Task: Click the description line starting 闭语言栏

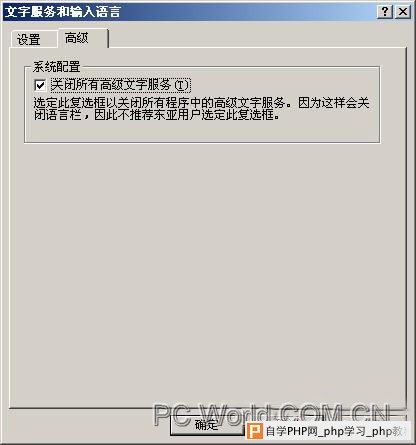Action: tap(157, 115)
